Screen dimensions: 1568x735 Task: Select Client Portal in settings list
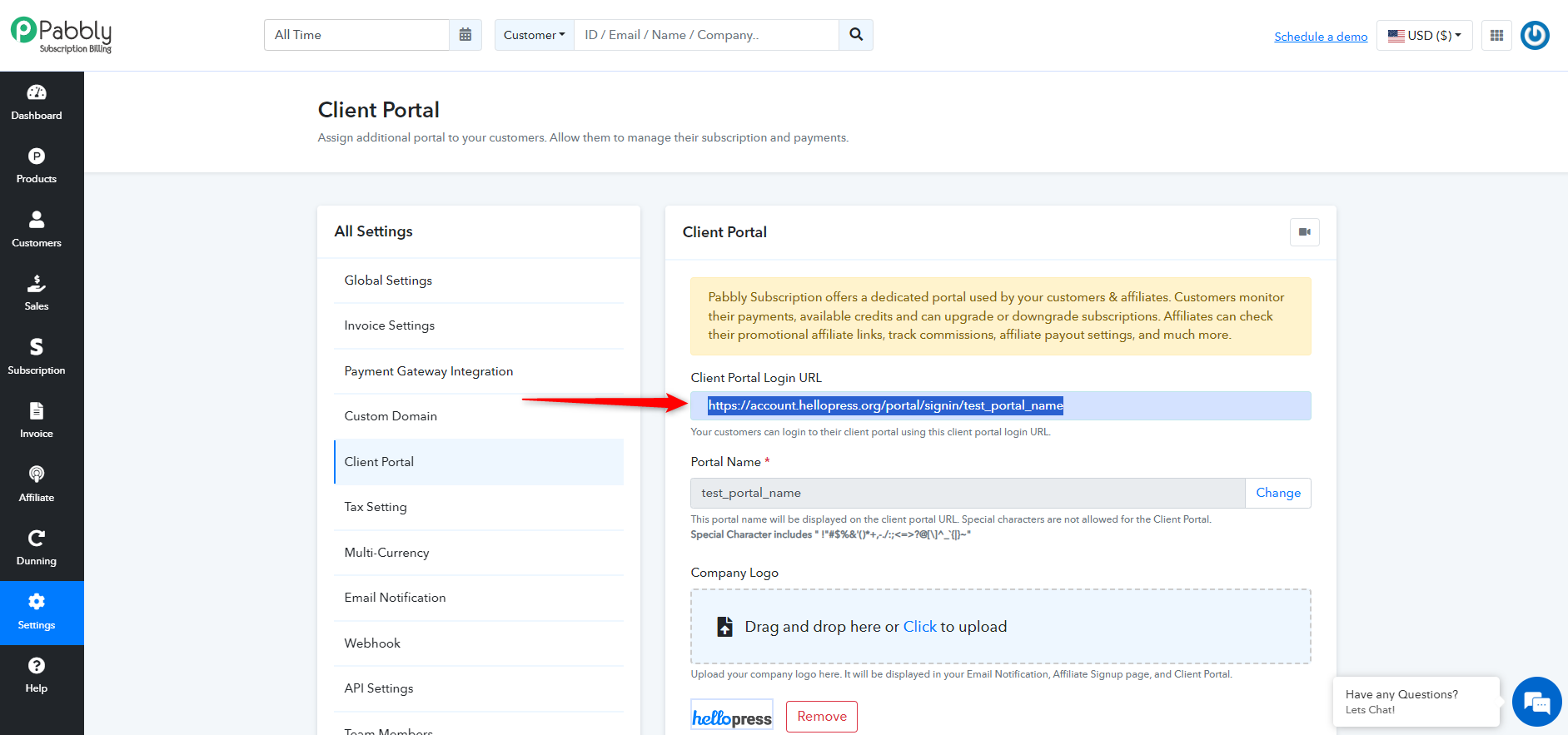coord(479,462)
